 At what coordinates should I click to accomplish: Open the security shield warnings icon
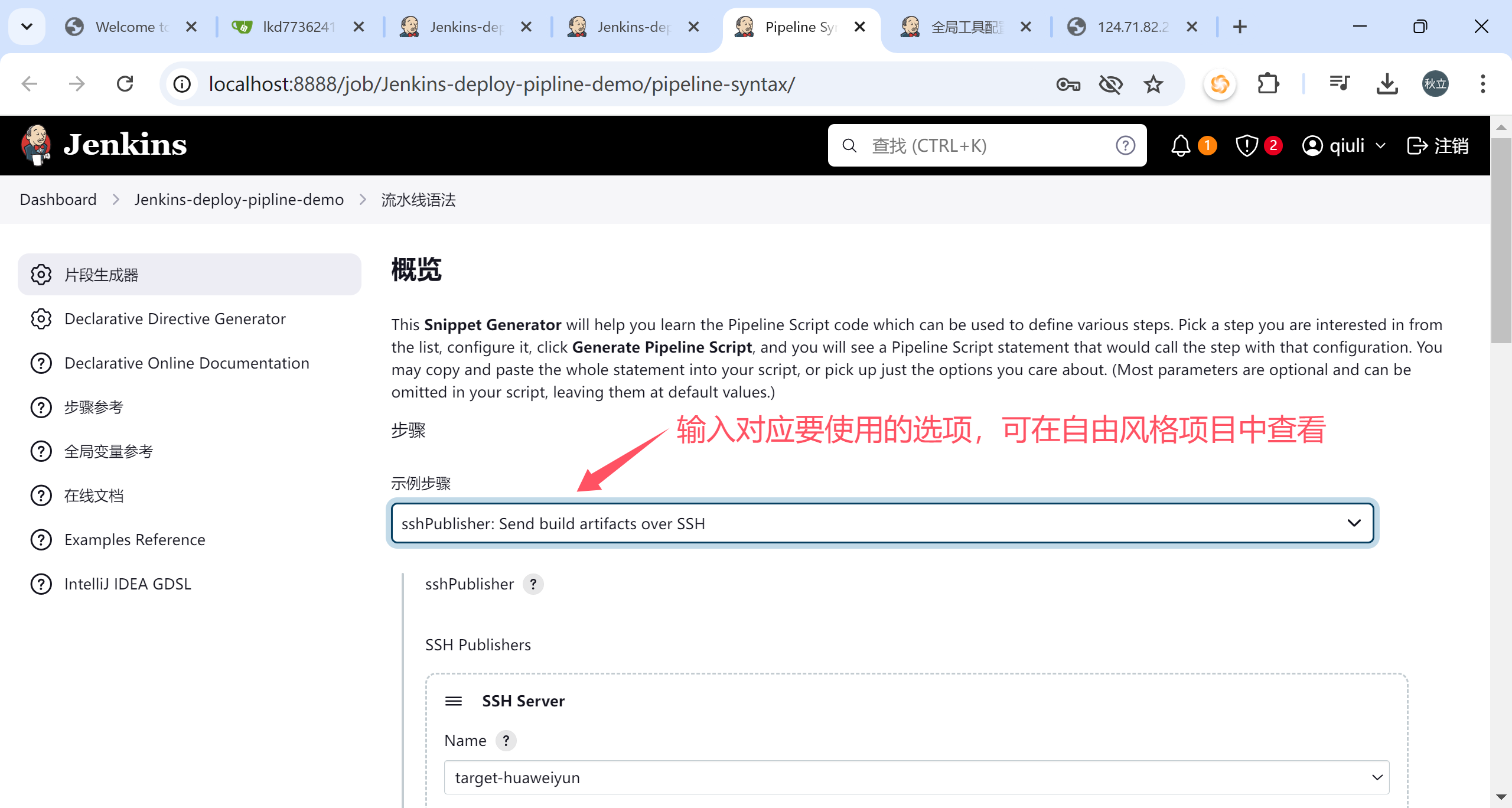(x=1246, y=145)
